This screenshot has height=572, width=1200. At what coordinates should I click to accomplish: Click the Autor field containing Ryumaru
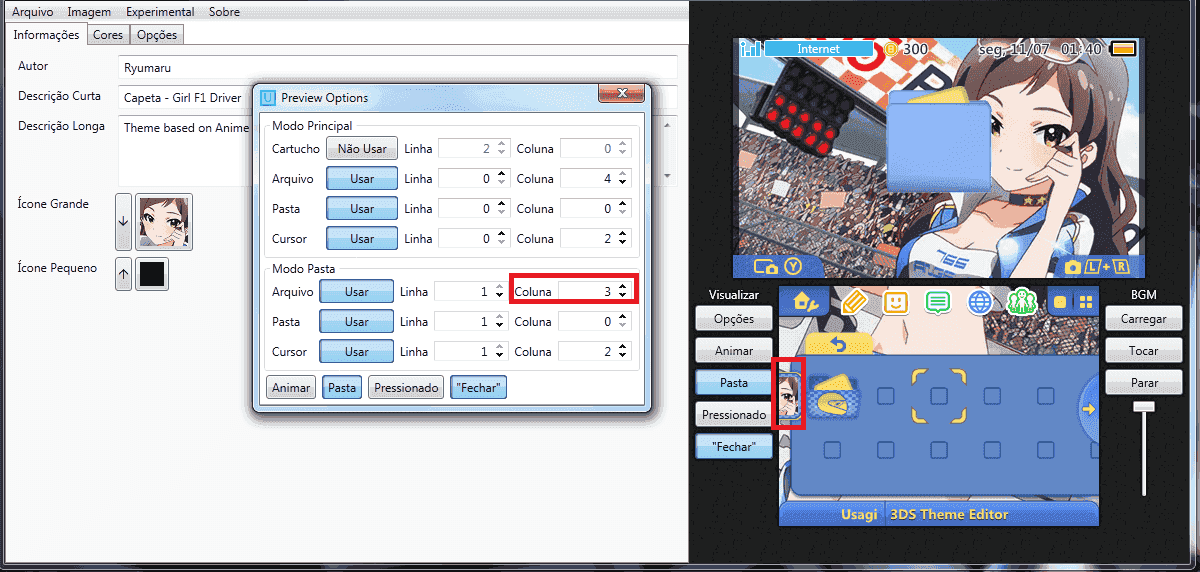[398, 67]
